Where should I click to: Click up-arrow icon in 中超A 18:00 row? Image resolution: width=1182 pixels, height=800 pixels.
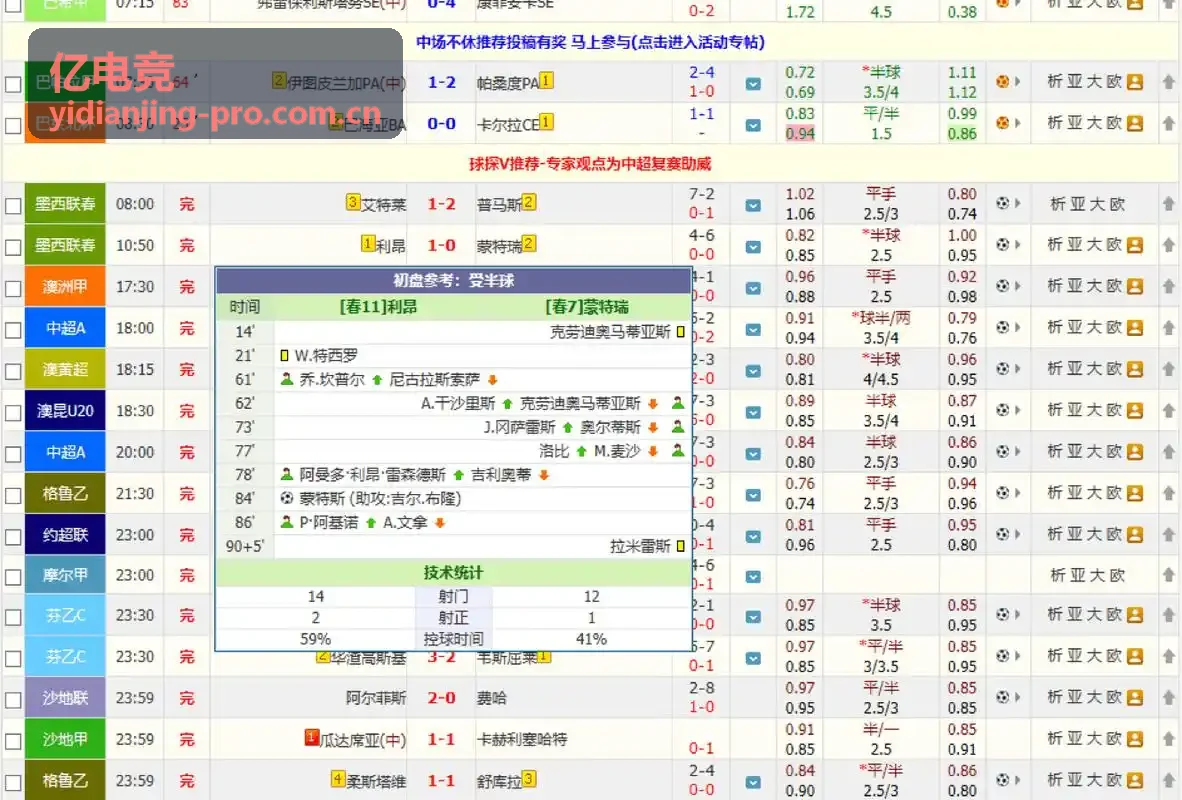1168,328
